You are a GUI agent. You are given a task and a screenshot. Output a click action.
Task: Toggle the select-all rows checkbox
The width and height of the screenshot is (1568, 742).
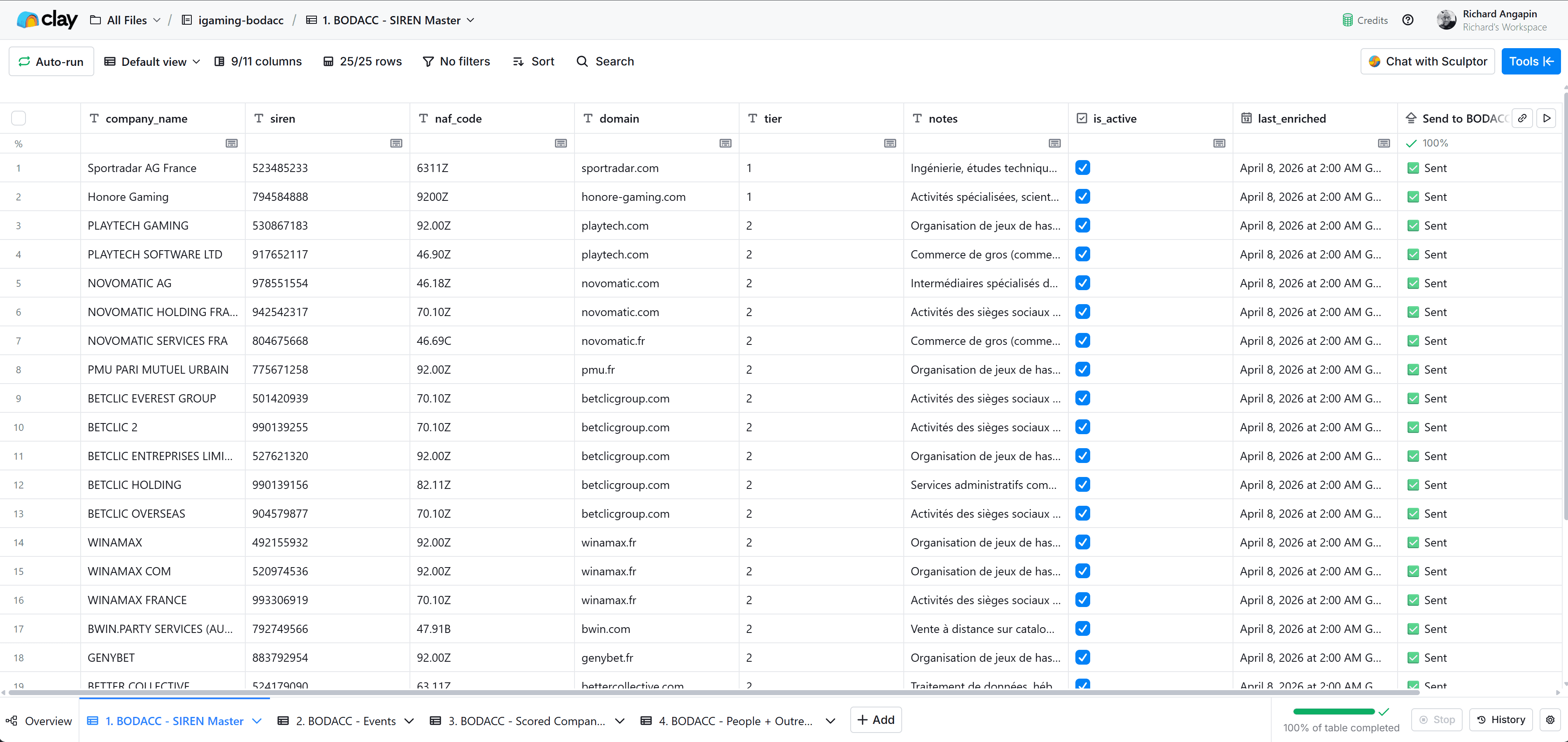19,118
